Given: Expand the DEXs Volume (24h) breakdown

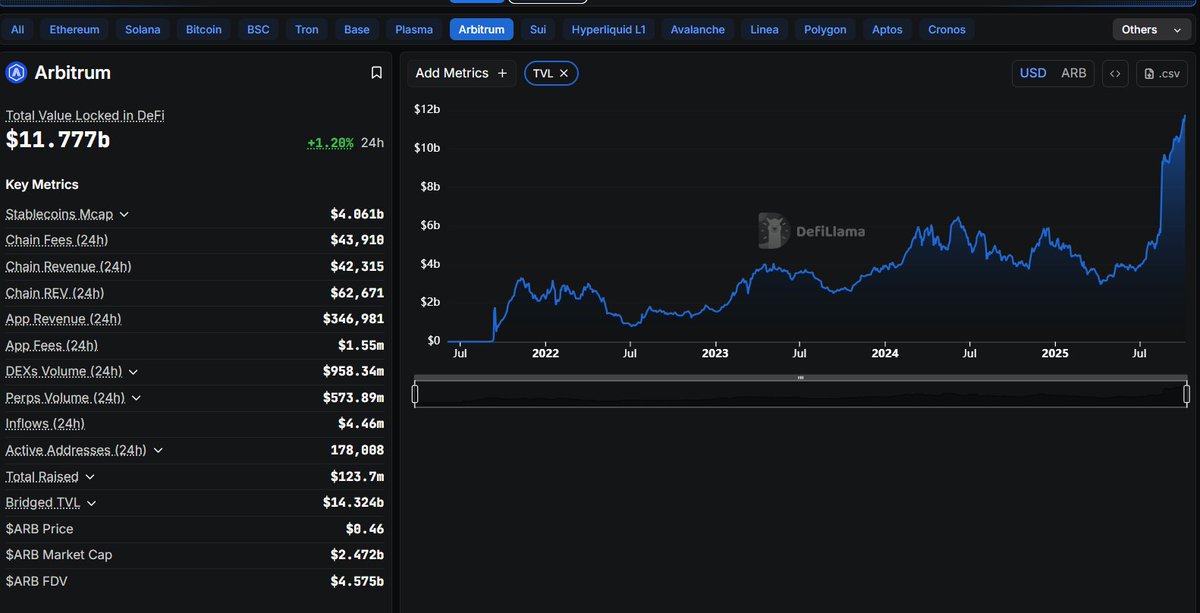Looking at the screenshot, I should click(x=134, y=371).
